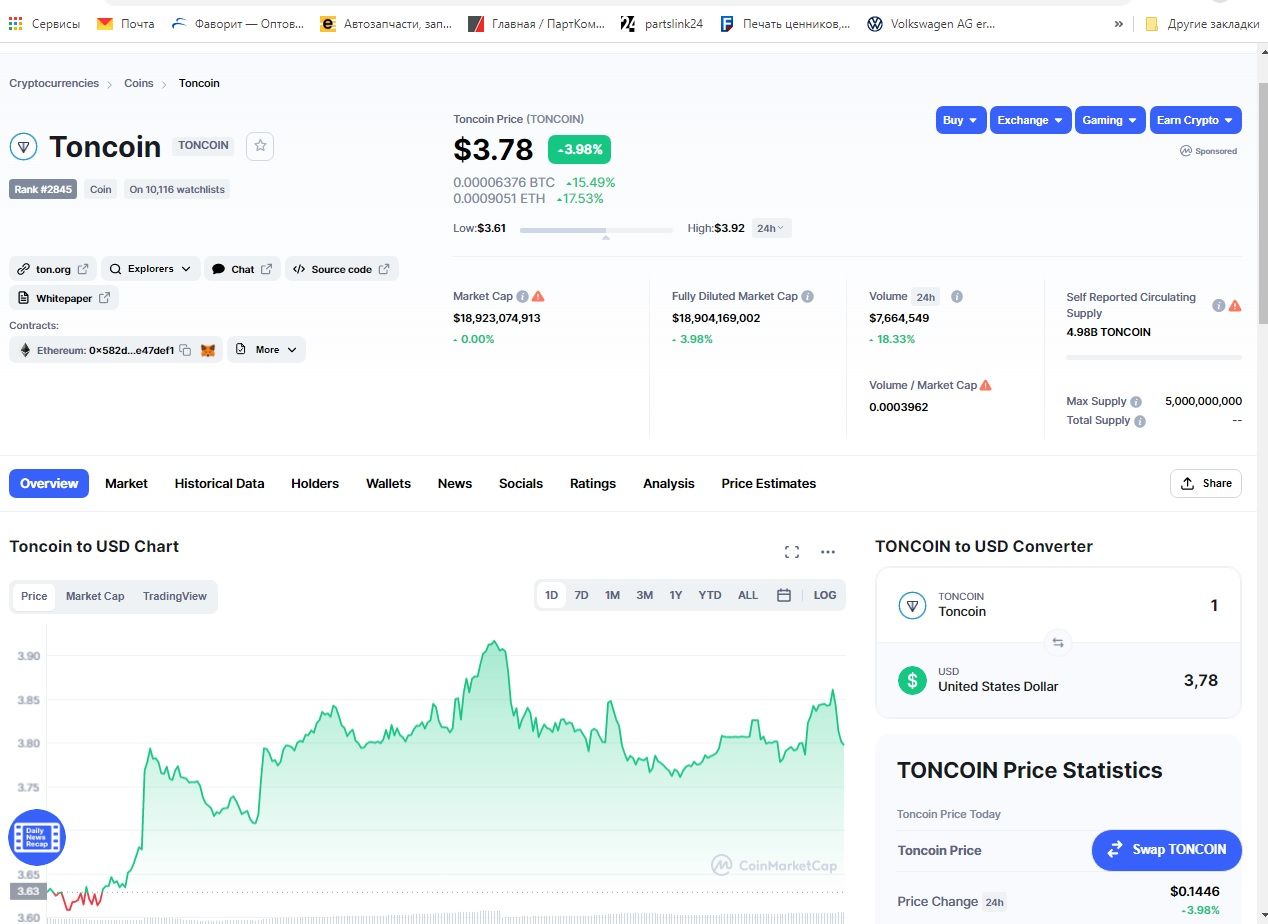1268x924 pixels.
Task: Open chart calendar date picker icon
Action: [784, 595]
